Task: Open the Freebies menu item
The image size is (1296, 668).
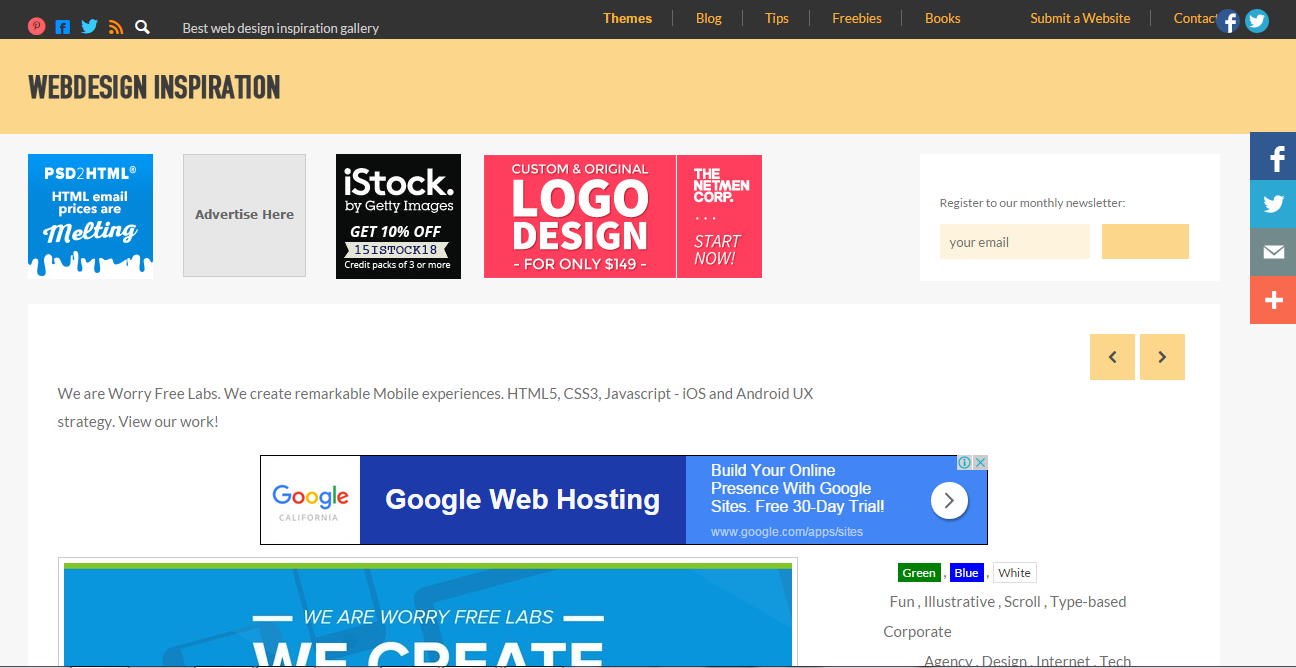Action: click(x=857, y=18)
